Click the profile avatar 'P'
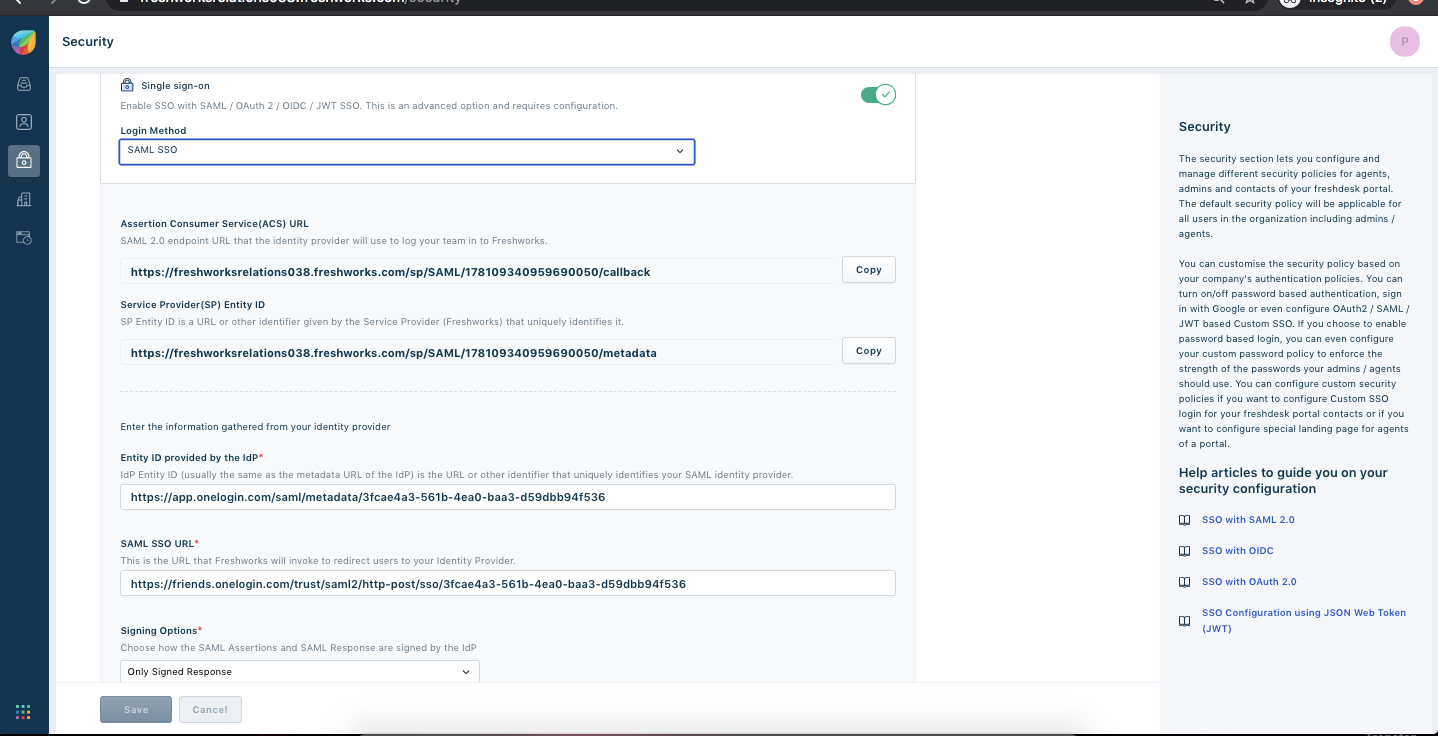 tap(1404, 42)
